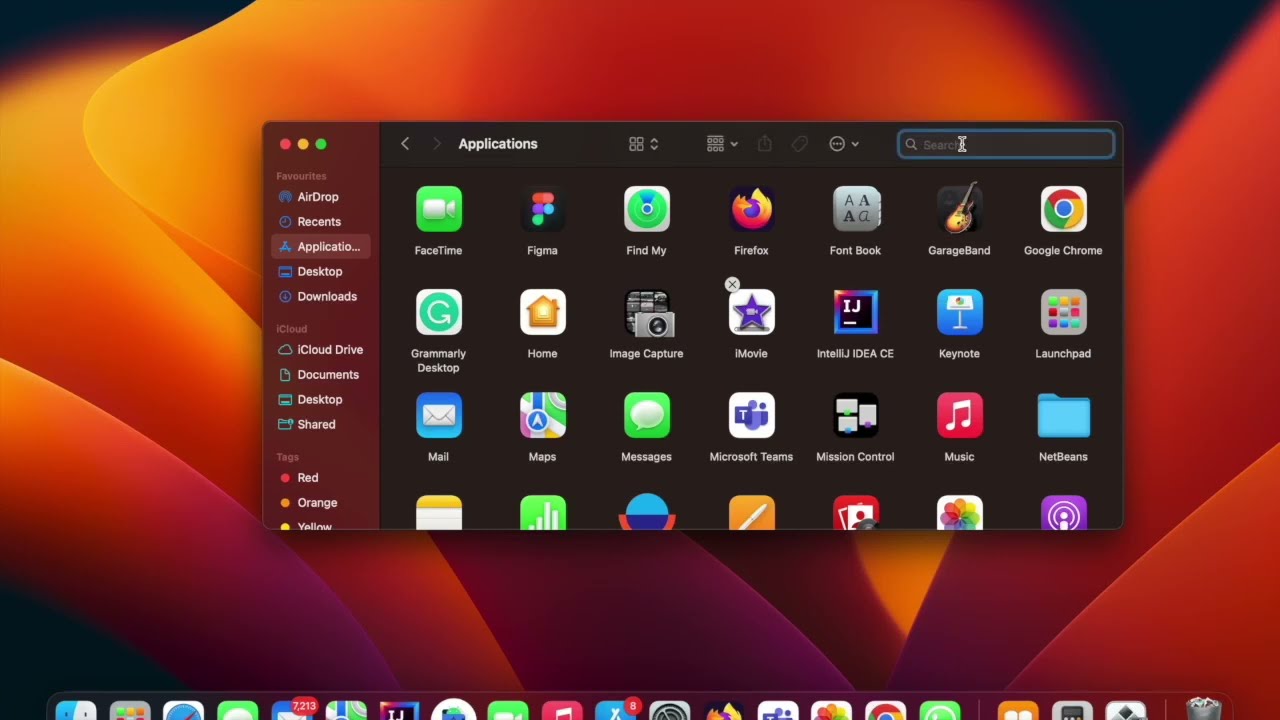
Task: Open the Shared sidebar item
Action: [x=320, y=425]
